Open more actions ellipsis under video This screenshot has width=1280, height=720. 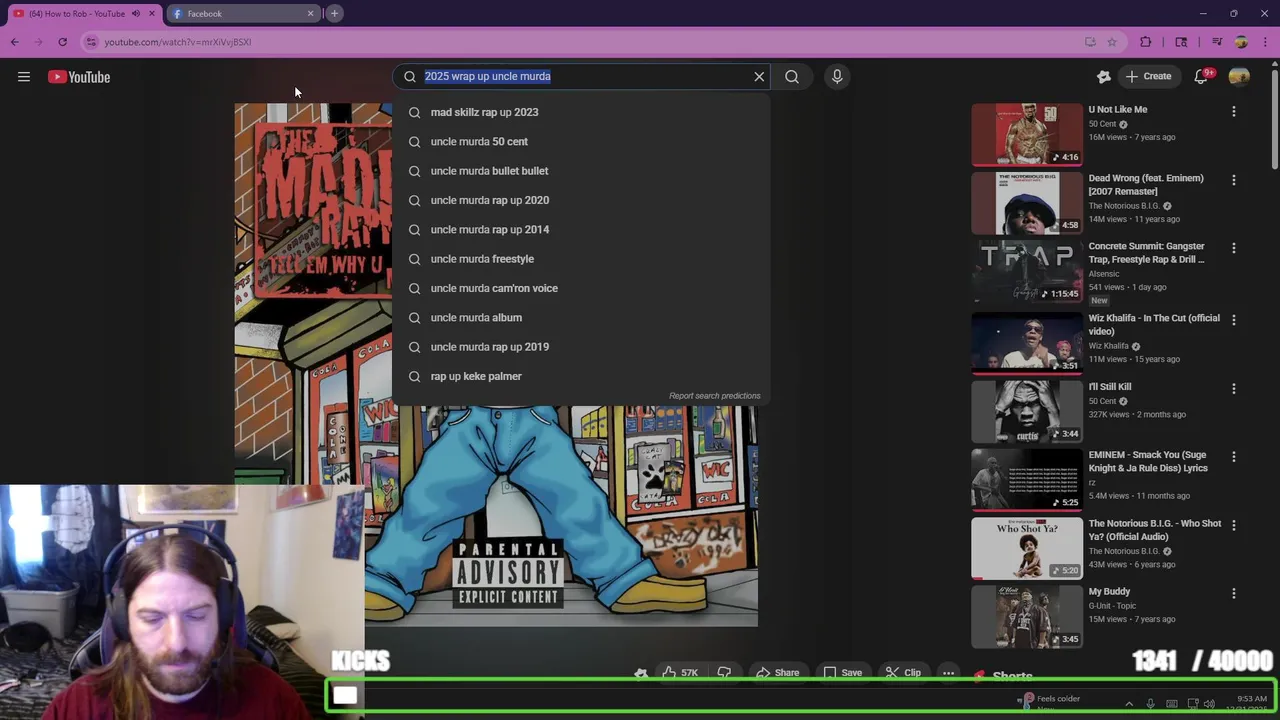(x=949, y=673)
